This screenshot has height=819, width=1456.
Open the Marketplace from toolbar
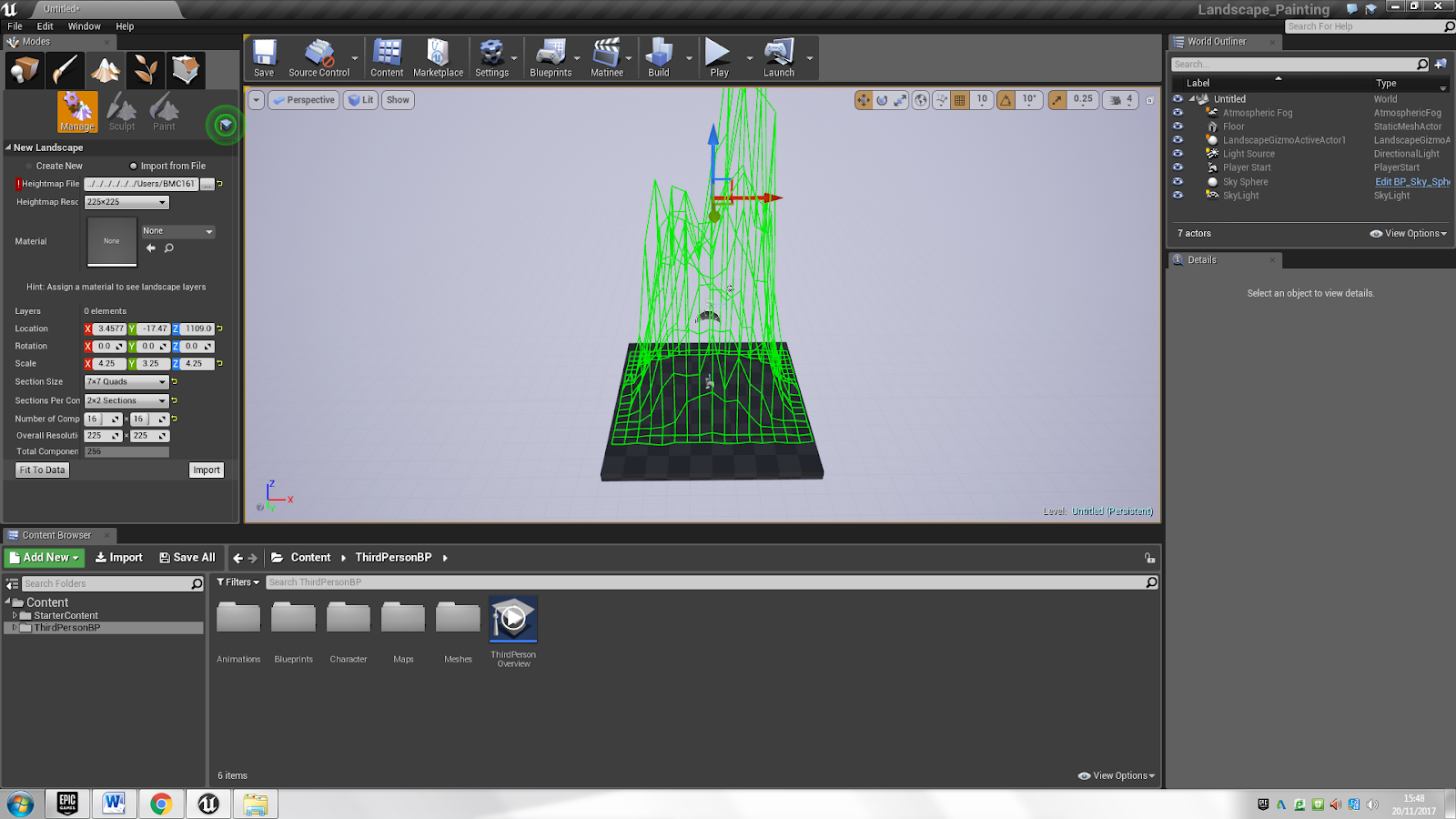(x=438, y=58)
